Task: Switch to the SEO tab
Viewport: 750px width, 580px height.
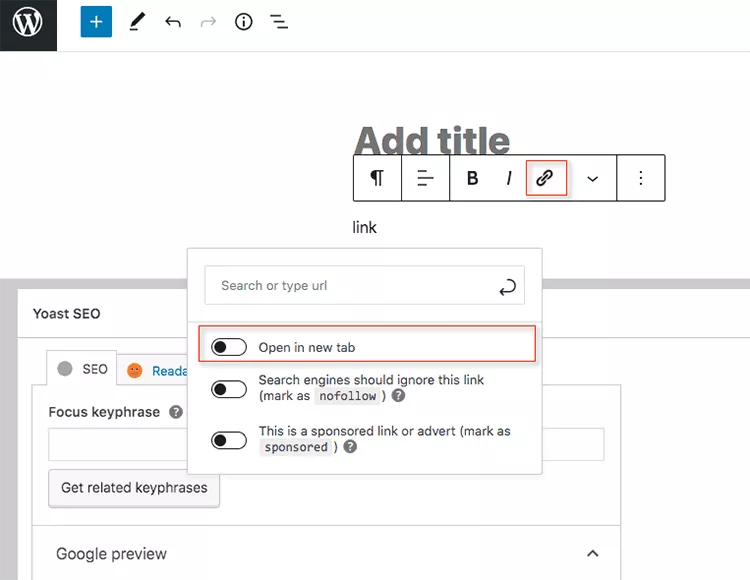Action: point(83,369)
